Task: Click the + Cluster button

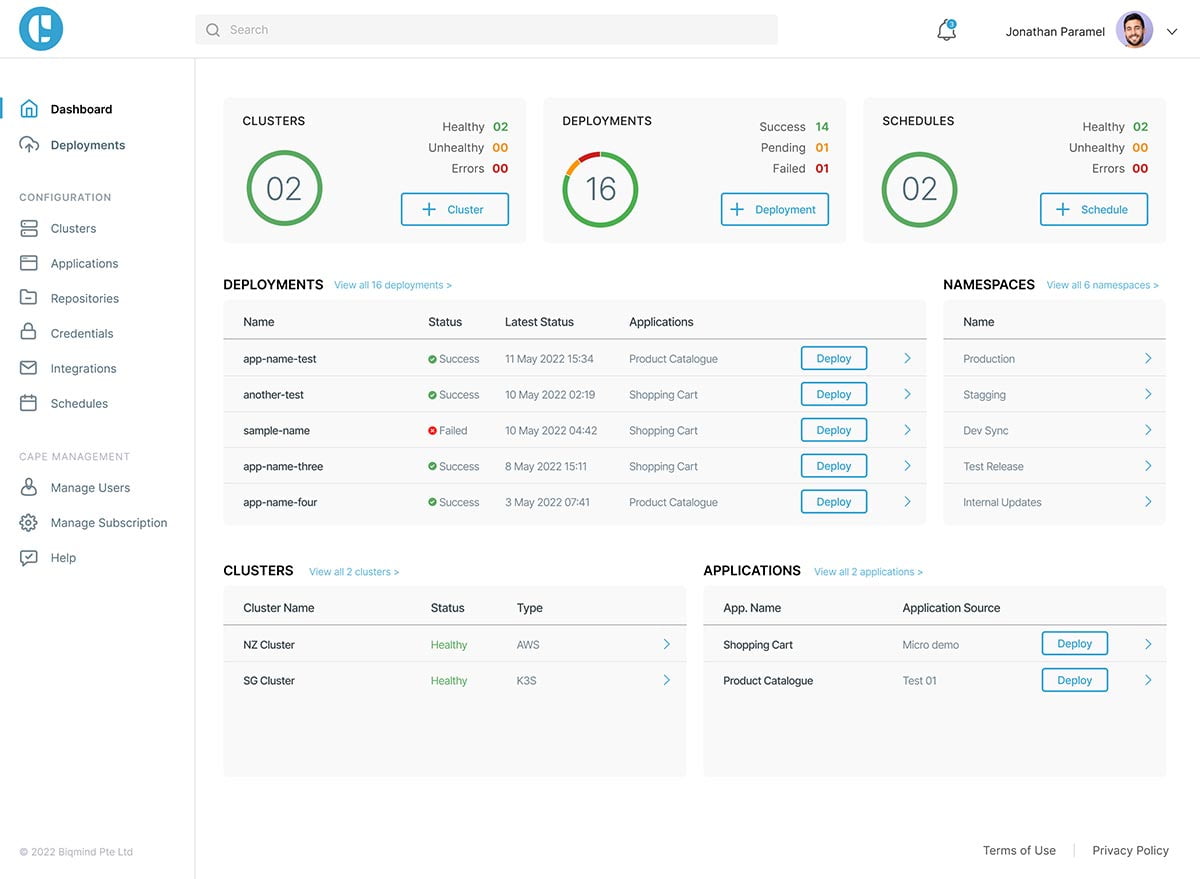Action: point(454,209)
